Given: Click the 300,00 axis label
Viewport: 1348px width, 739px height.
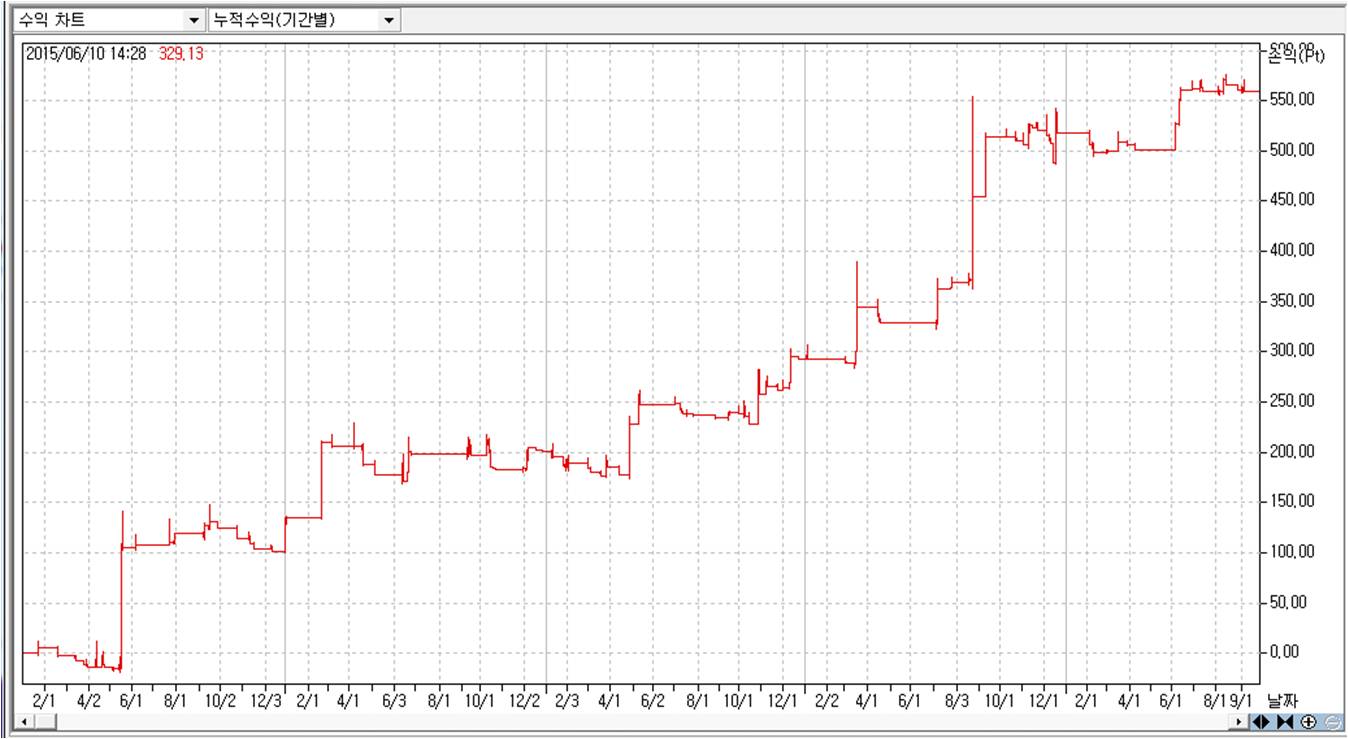Looking at the screenshot, I should [1291, 351].
